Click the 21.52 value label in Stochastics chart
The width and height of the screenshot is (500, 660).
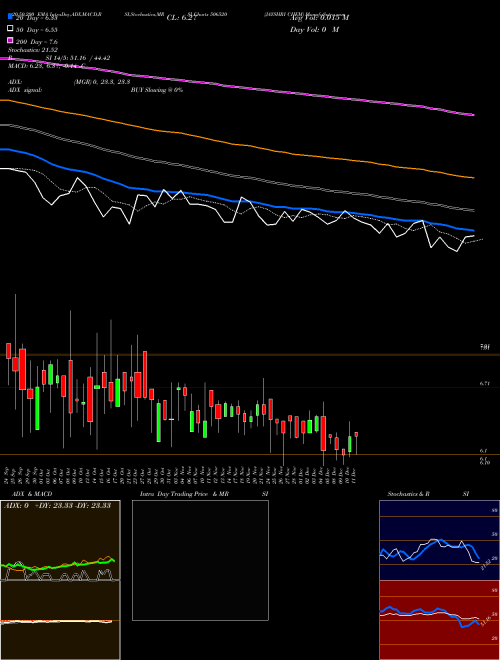pyautogui.click(x=485, y=564)
